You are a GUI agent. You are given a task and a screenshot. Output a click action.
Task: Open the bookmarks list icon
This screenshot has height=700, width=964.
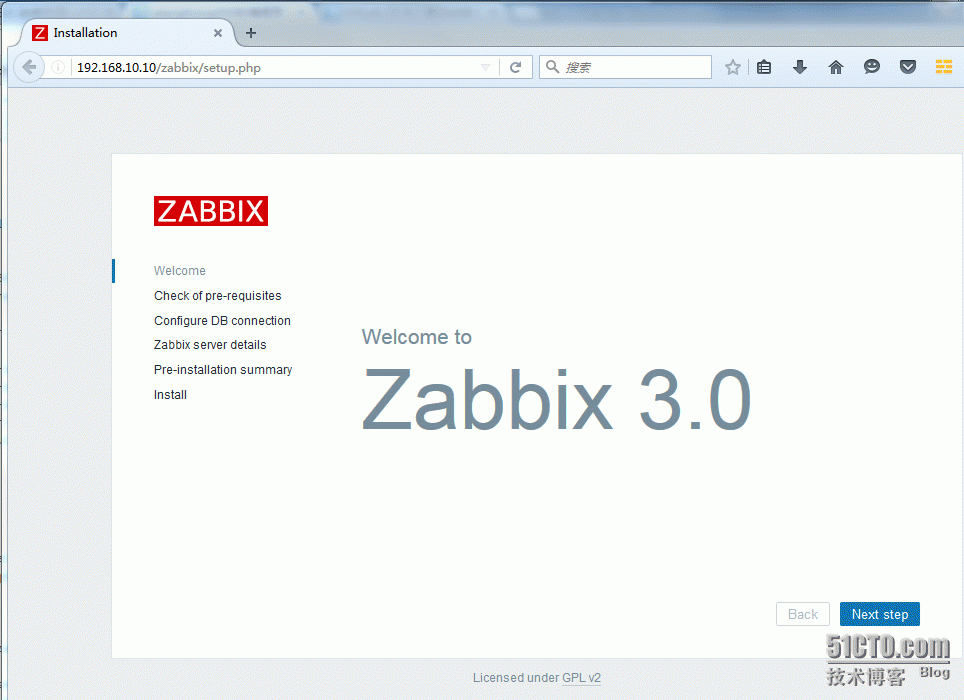pyautogui.click(x=764, y=67)
